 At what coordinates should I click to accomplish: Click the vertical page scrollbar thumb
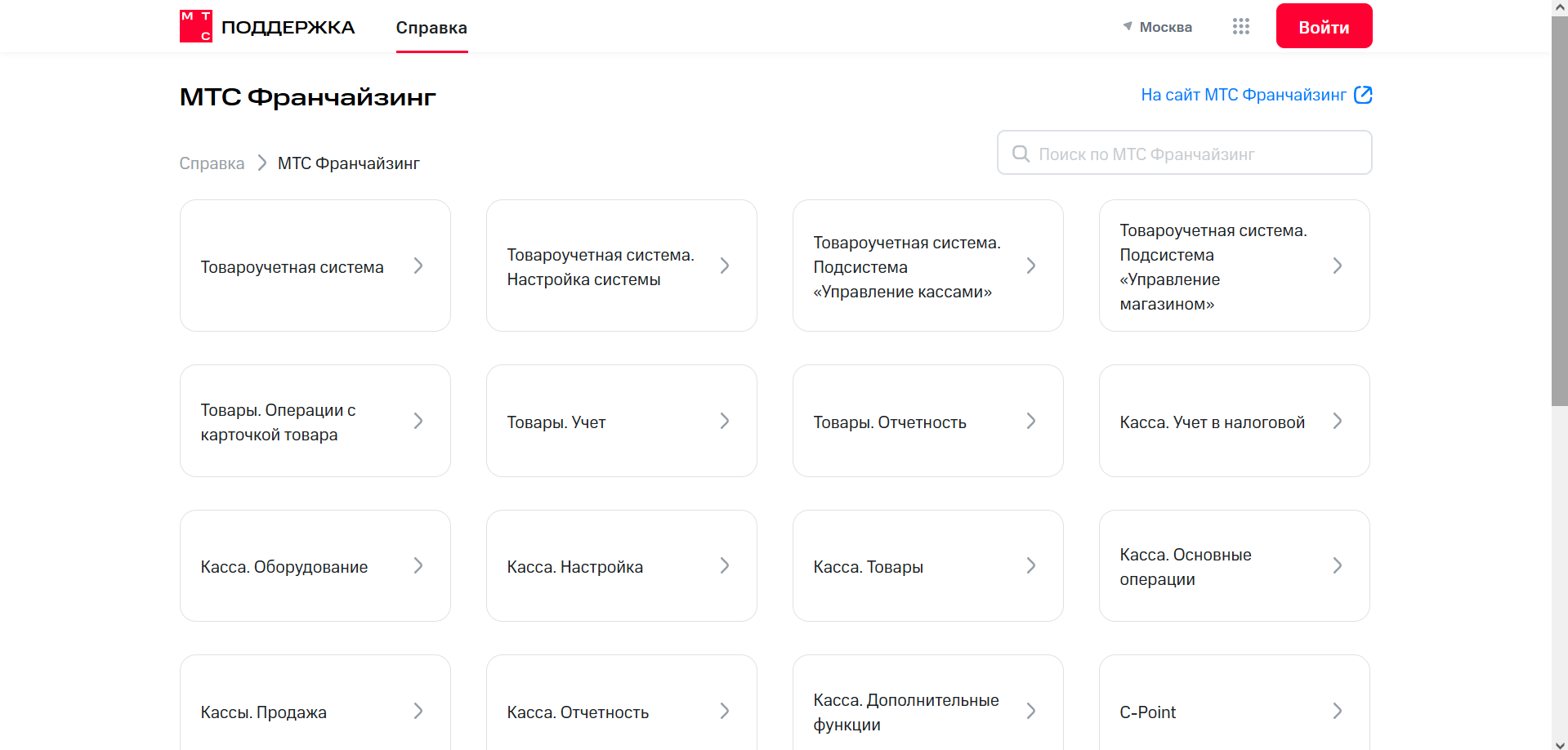(1560, 211)
